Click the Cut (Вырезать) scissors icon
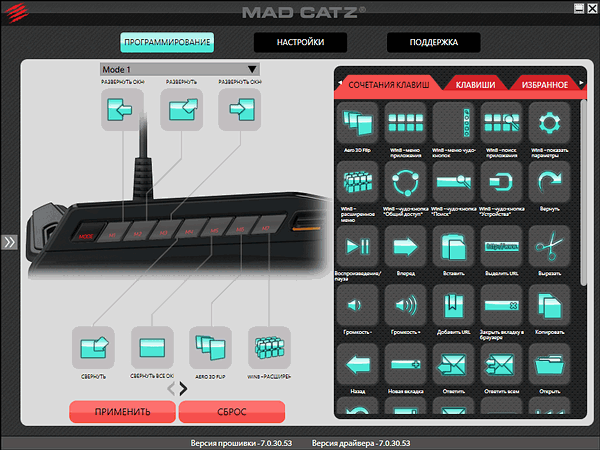The width and height of the screenshot is (600, 450). 549,246
